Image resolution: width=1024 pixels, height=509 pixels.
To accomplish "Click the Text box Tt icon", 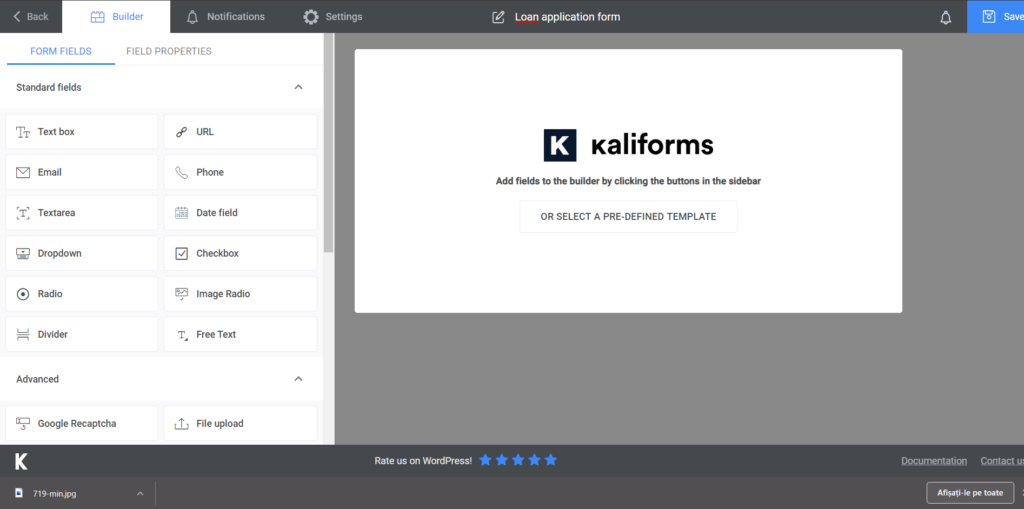I will click(x=23, y=132).
